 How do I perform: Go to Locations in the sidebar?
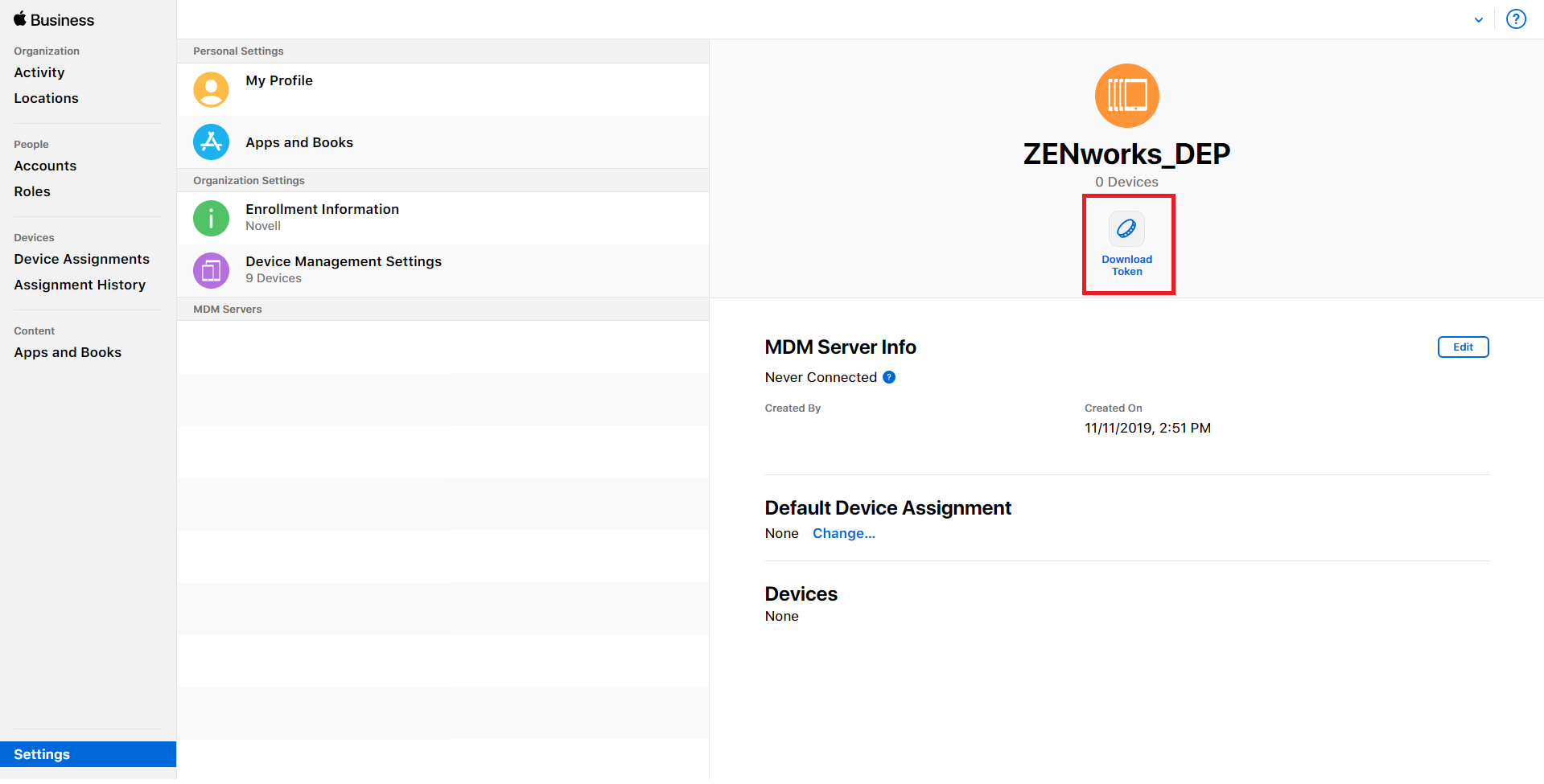[x=46, y=98]
